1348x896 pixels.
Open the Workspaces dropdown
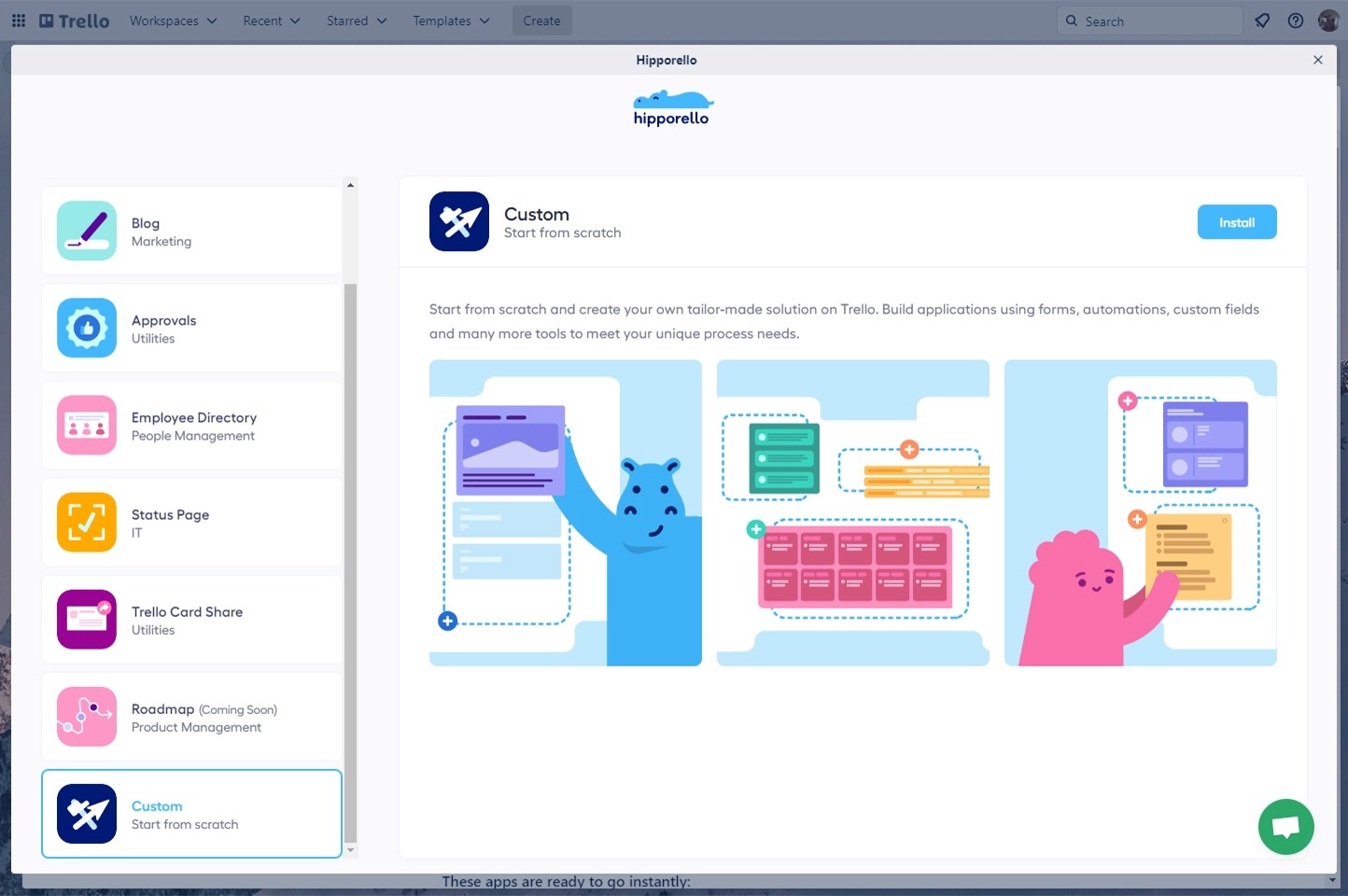tap(173, 21)
